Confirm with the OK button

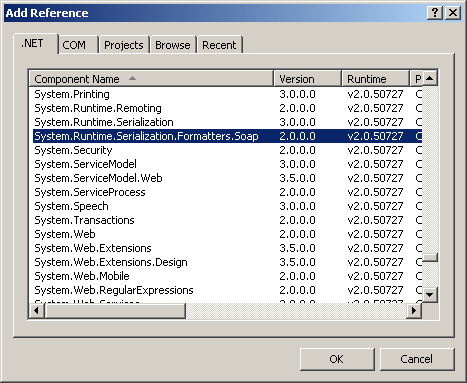[x=337, y=359]
